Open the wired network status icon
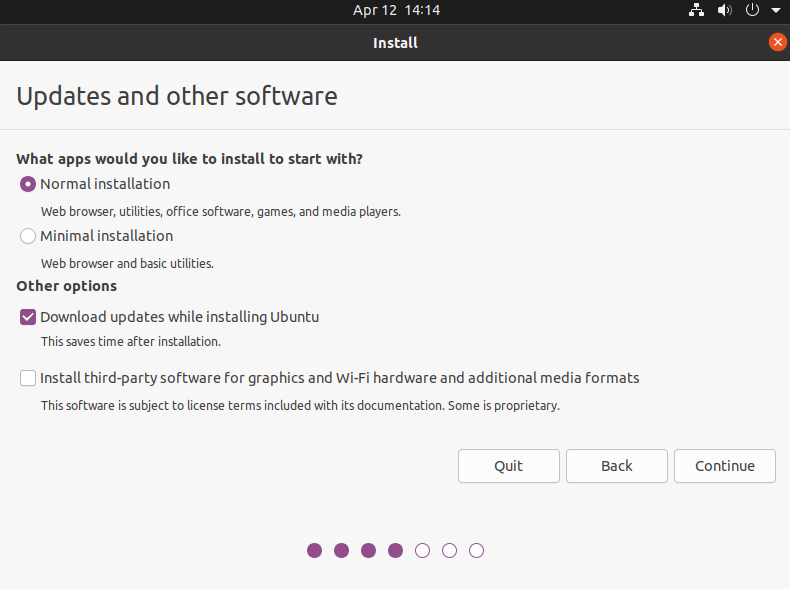 click(x=696, y=10)
